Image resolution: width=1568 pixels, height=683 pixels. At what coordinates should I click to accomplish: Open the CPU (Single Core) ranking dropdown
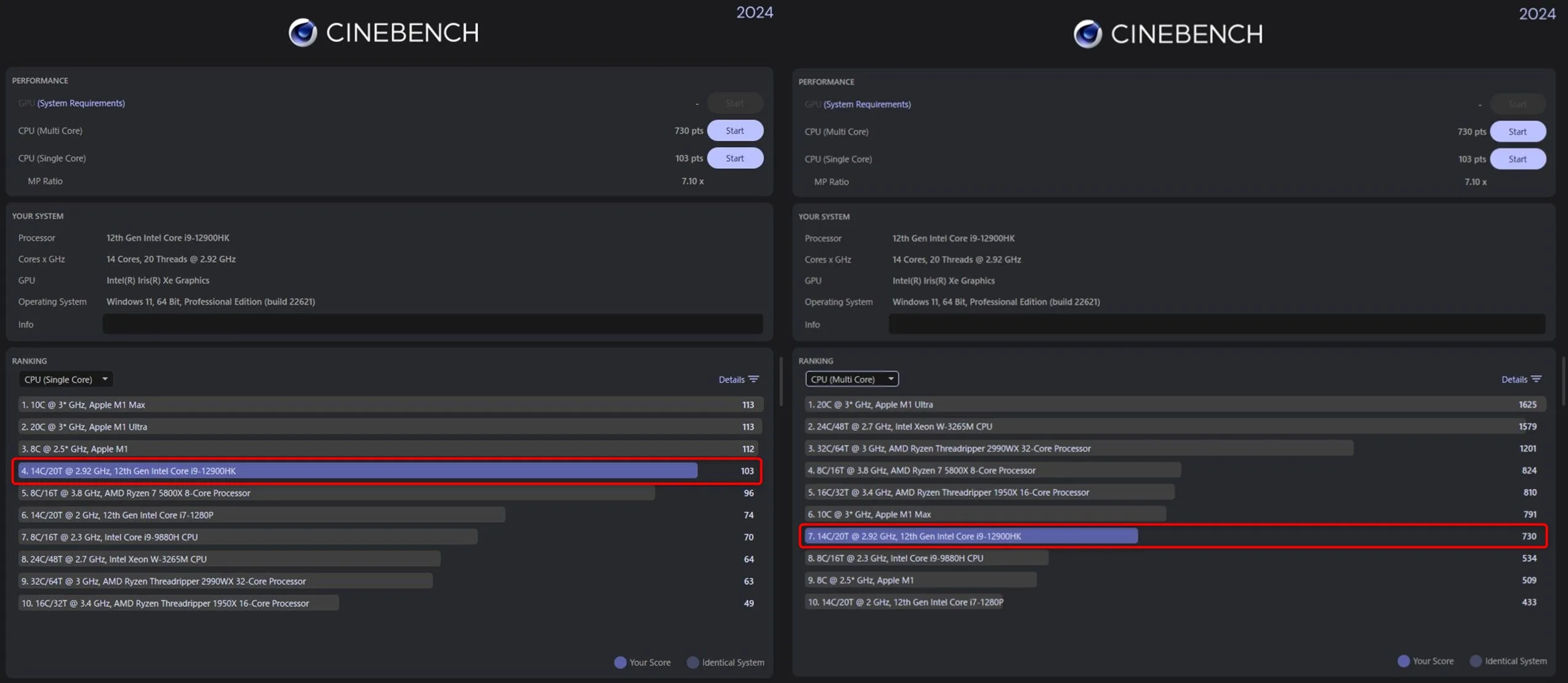coord(66,379)
